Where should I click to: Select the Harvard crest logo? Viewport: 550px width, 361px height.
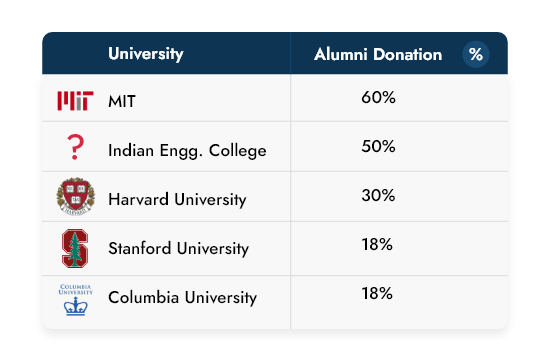[75, 196]
